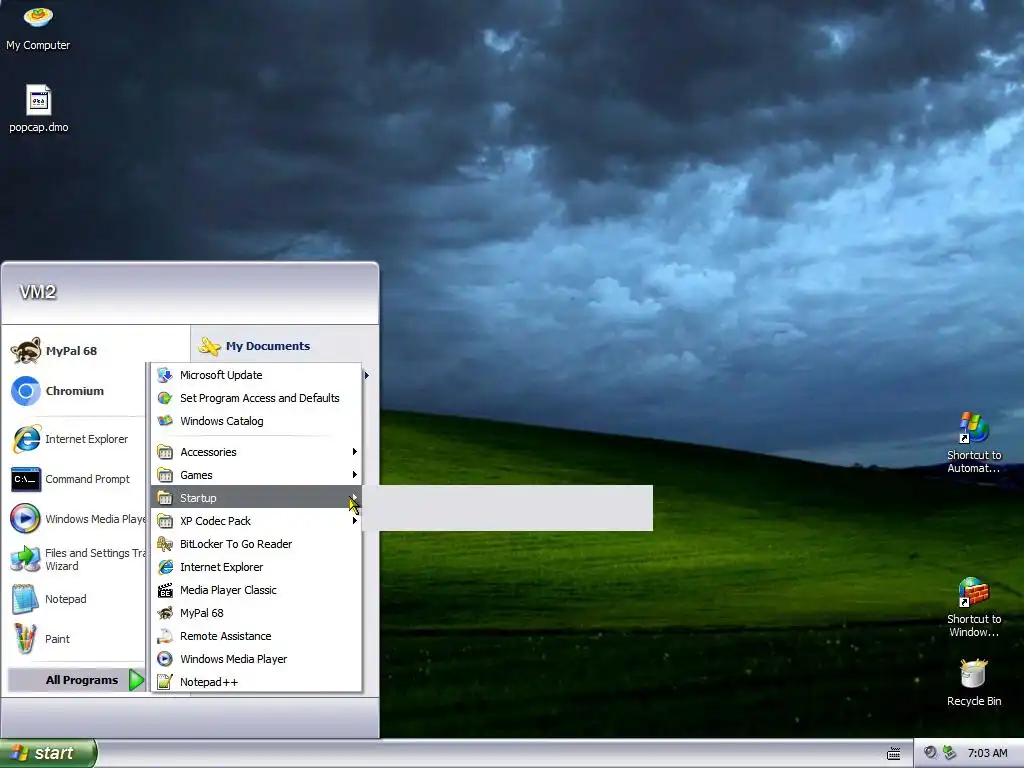
Task: Click Microsoft Update in All Programs
Action: (x=256, y=375)
